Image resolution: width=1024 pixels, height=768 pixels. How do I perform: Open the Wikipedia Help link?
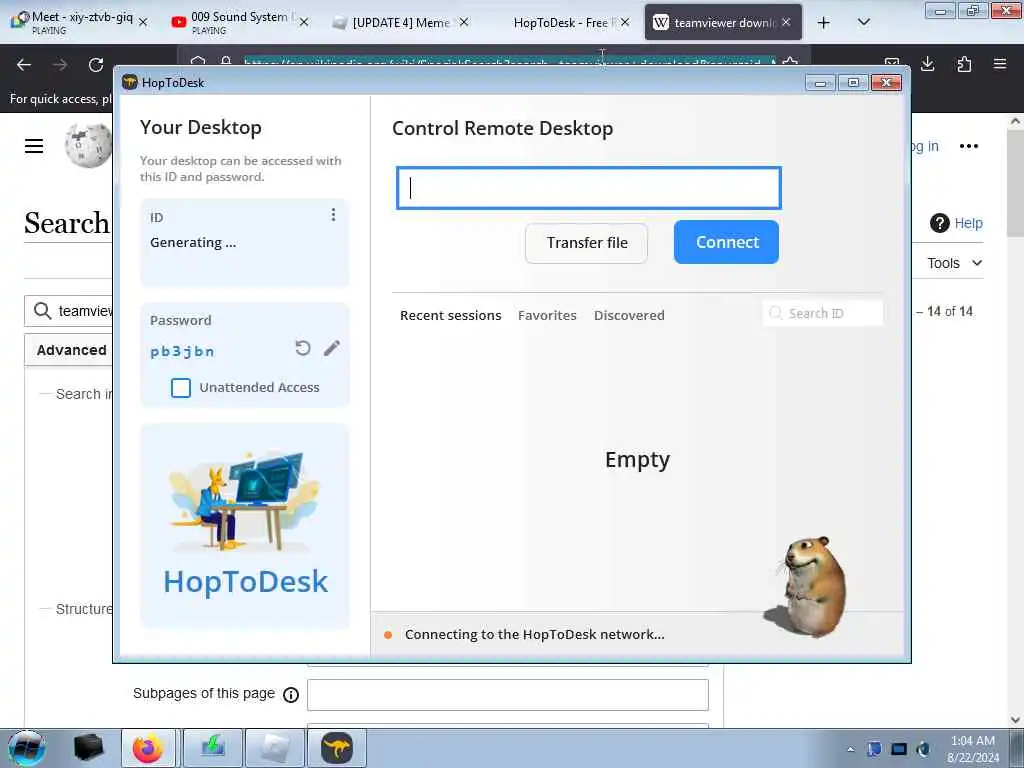click(x=956, y=223)
